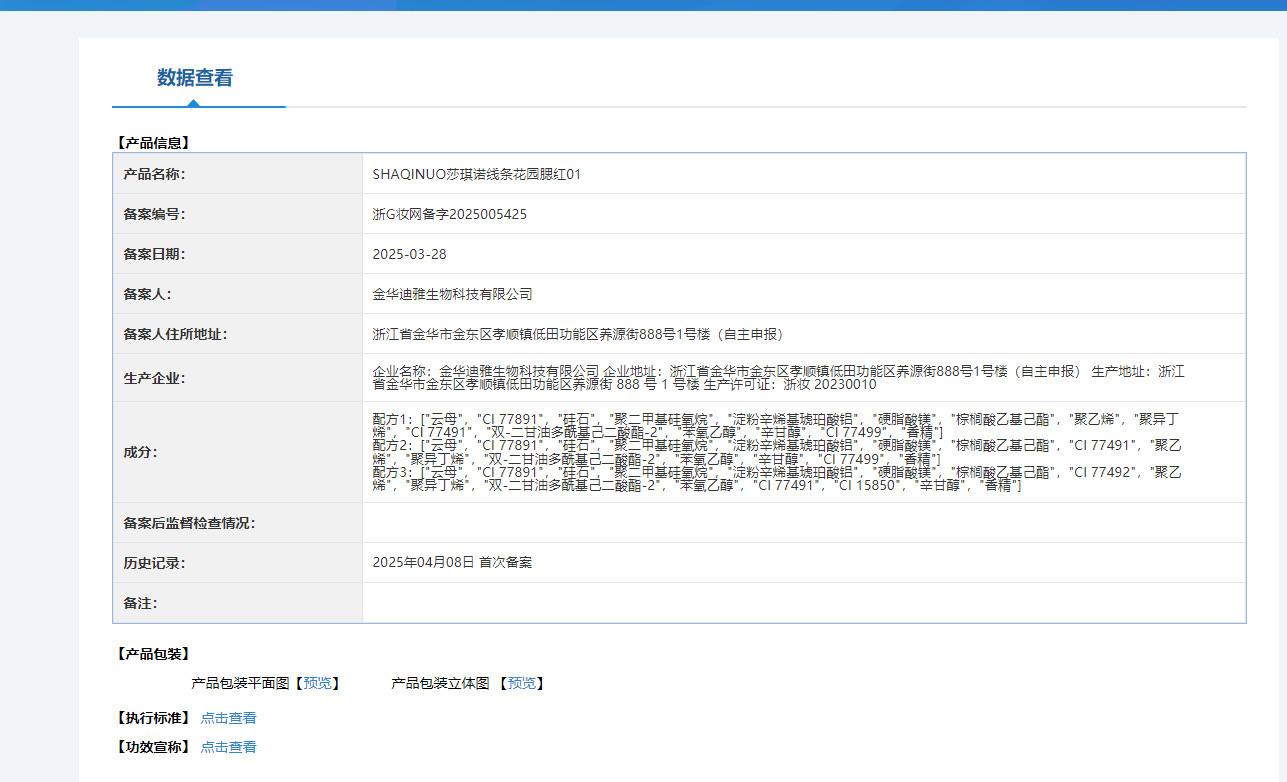Click the product name SHAQINUO莎琪诺线条花园腮红01

(477, 174)
